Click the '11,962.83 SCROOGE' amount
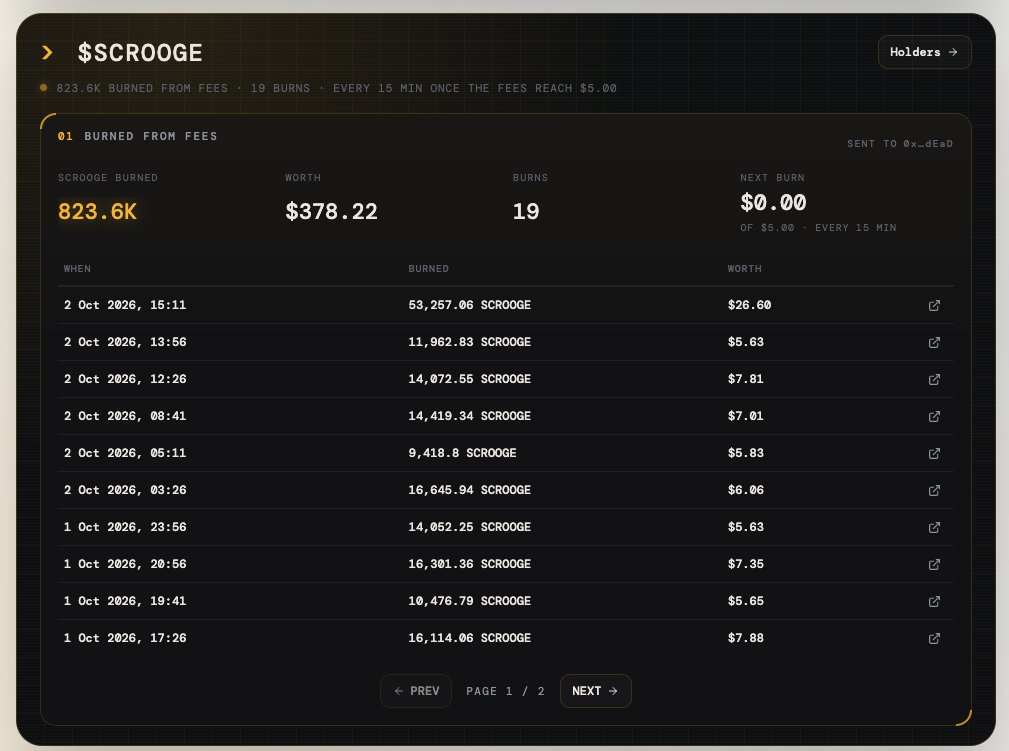The image size is (1009, 751). 470,342
